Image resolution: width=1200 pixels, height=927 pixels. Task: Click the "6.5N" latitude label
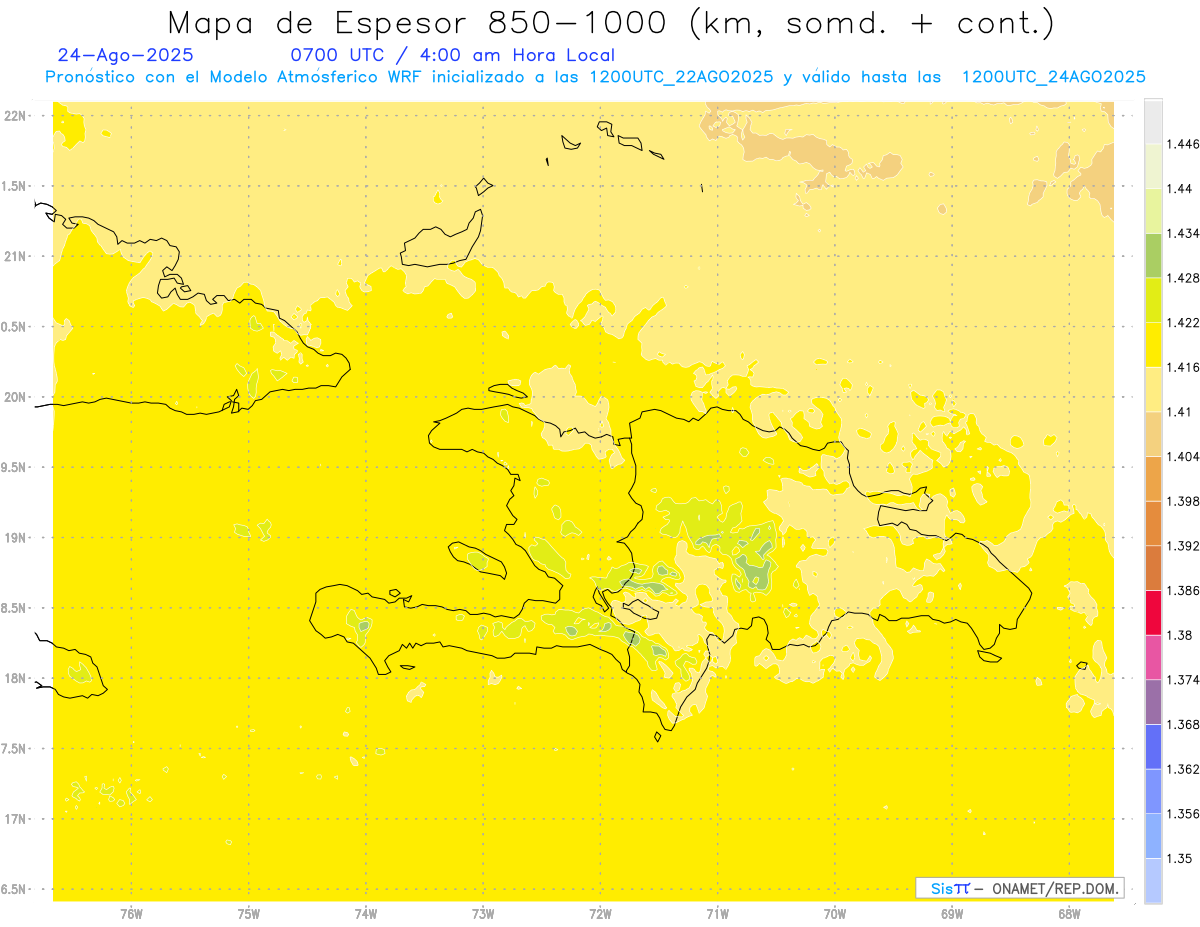click(15, 889)
